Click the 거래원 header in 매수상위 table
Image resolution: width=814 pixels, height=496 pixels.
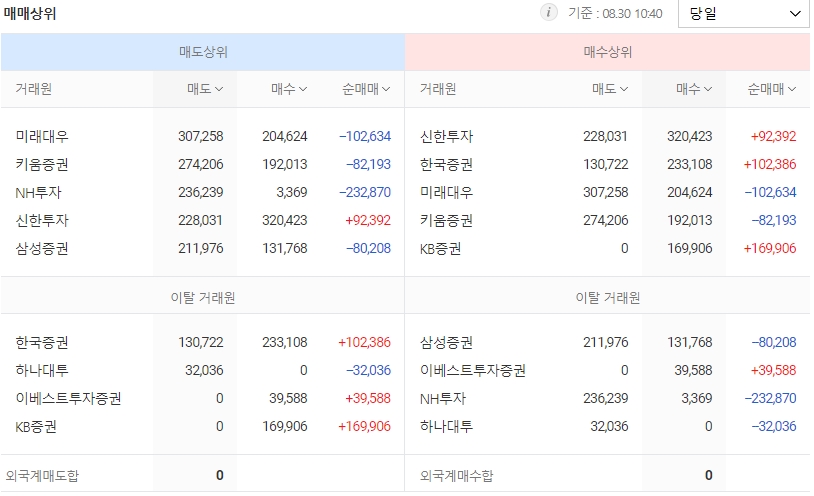point(438,89)
